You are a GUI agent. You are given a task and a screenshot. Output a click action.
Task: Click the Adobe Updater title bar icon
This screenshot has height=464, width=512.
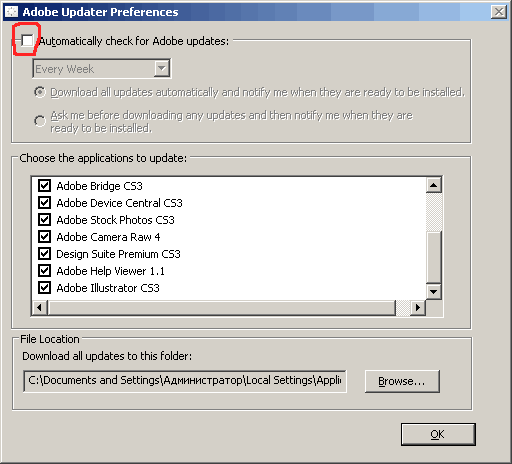point(11,12)
